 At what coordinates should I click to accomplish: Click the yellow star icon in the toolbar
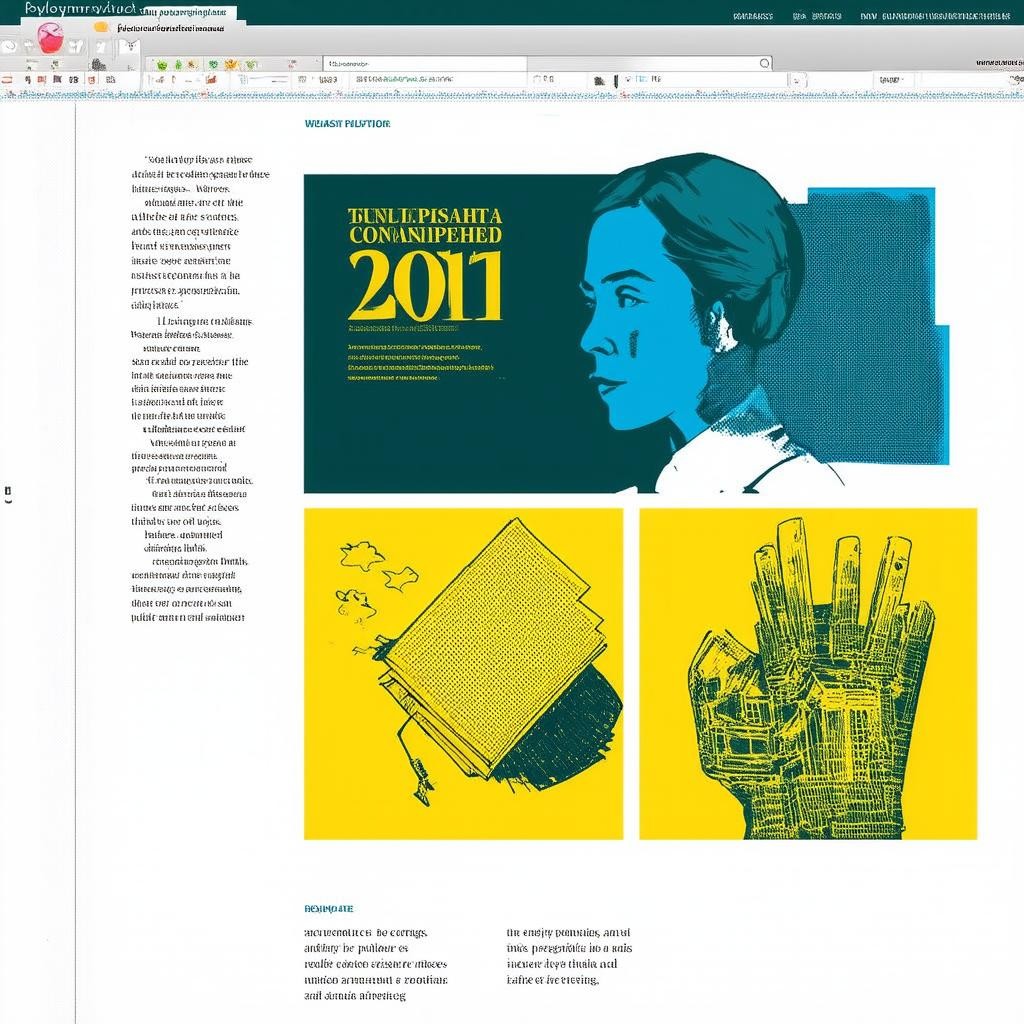coord(231,64)
